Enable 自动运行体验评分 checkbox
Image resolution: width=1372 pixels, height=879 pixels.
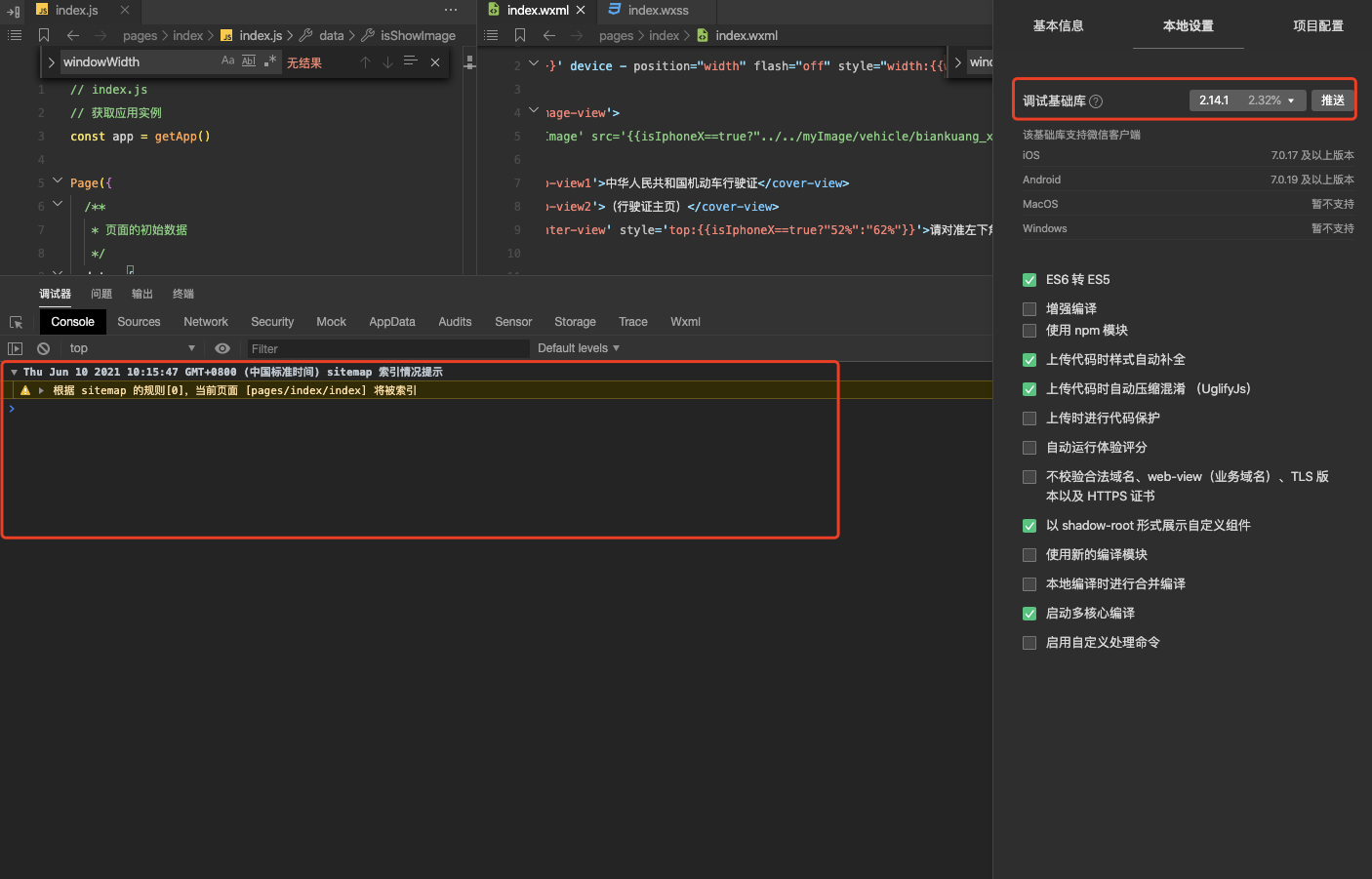1029,448
